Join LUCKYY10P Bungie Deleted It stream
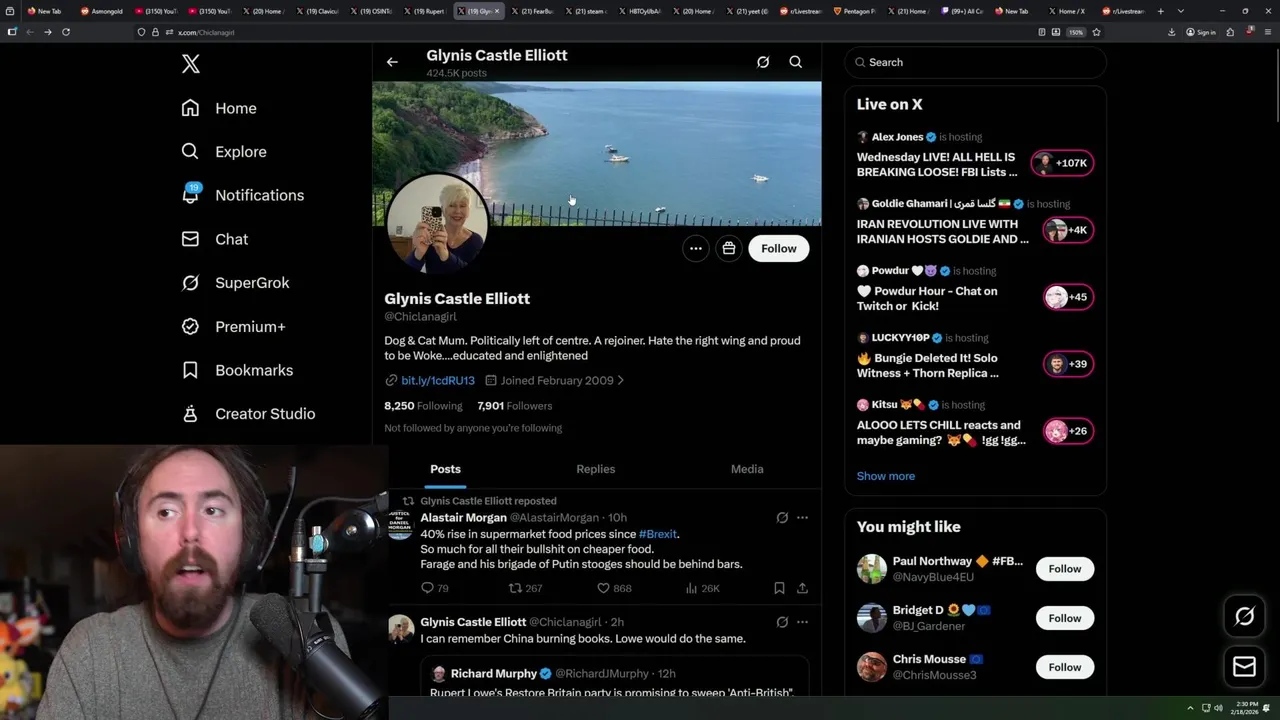1280x720 pixels. (928, 366)
